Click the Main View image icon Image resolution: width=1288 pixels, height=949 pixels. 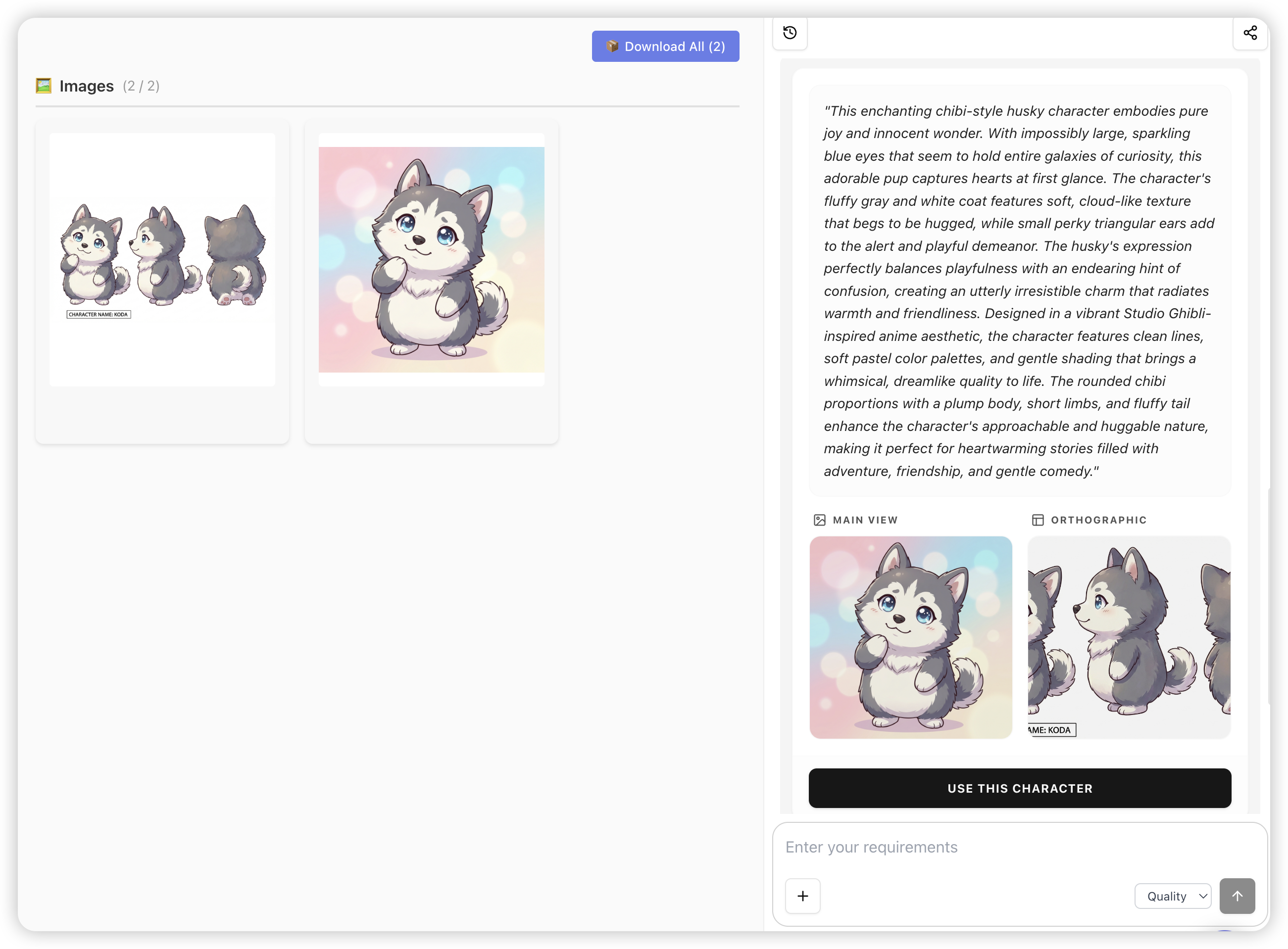coord(820,520)
